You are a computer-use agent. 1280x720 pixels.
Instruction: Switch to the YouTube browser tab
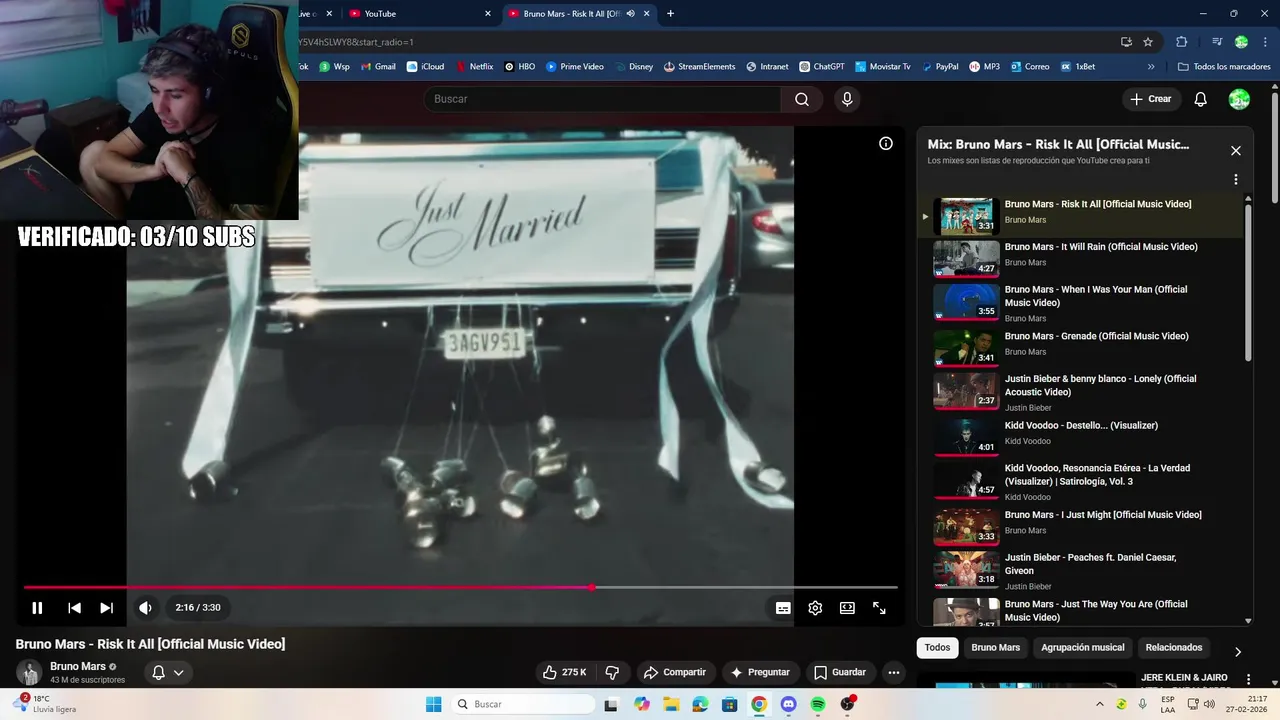pos(420,13)
